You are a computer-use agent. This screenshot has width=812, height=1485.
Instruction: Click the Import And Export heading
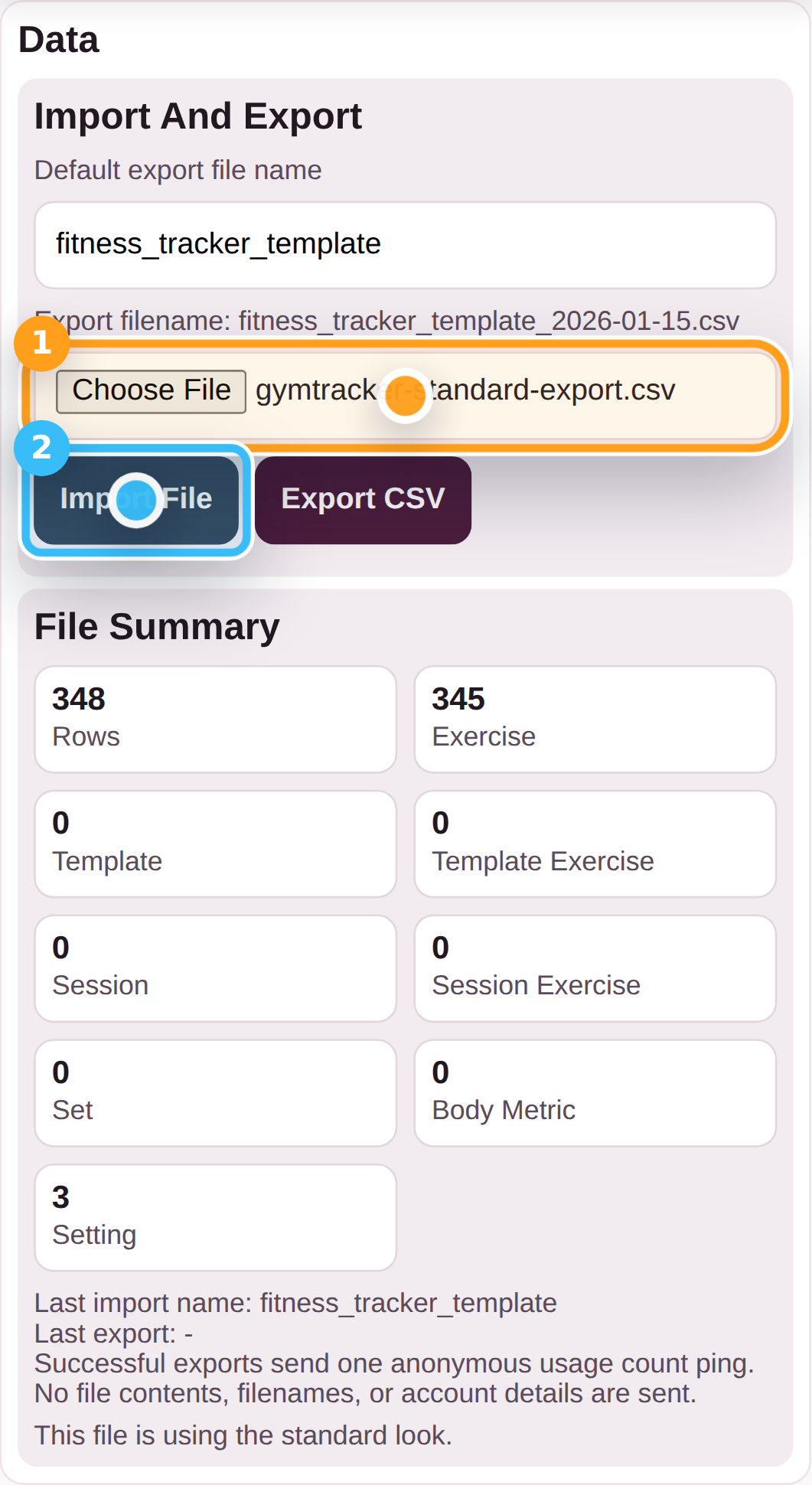[x=198, y=116]
